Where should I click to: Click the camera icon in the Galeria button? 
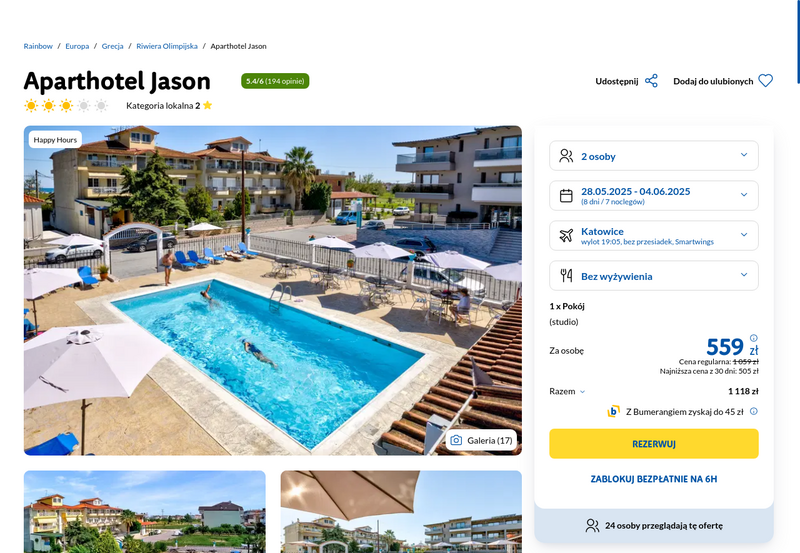pos(456,440)
